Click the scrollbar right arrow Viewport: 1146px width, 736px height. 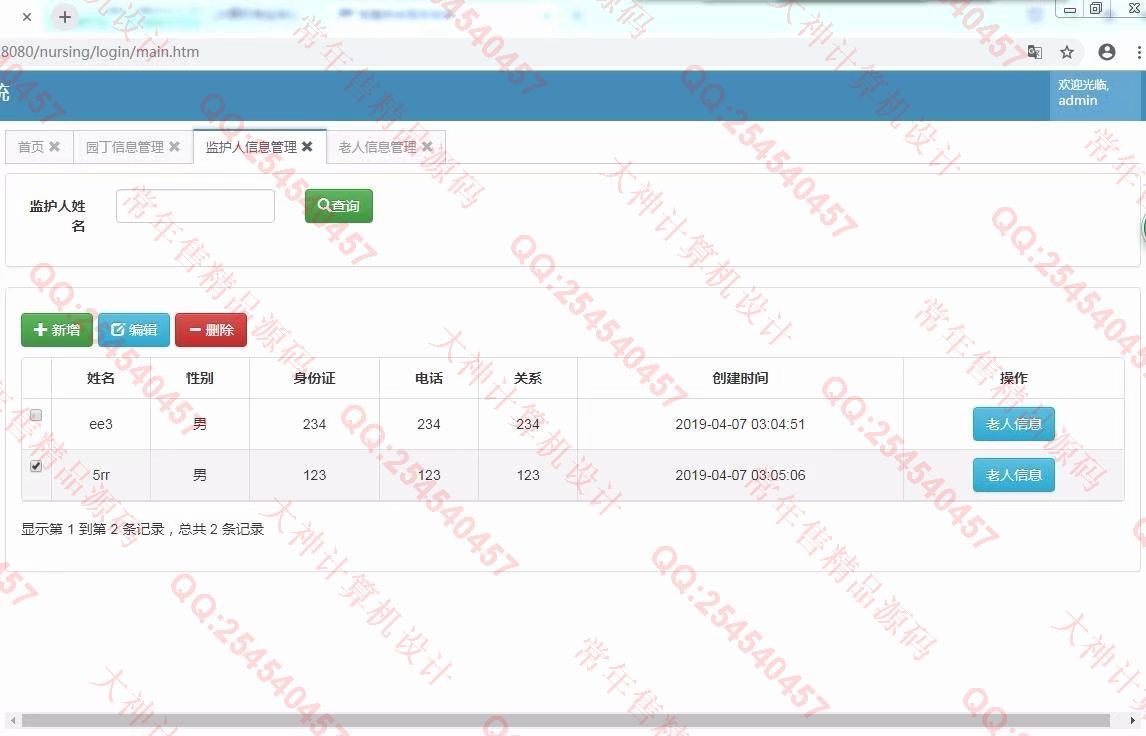pyautogui.click(x=1133, y=721)
